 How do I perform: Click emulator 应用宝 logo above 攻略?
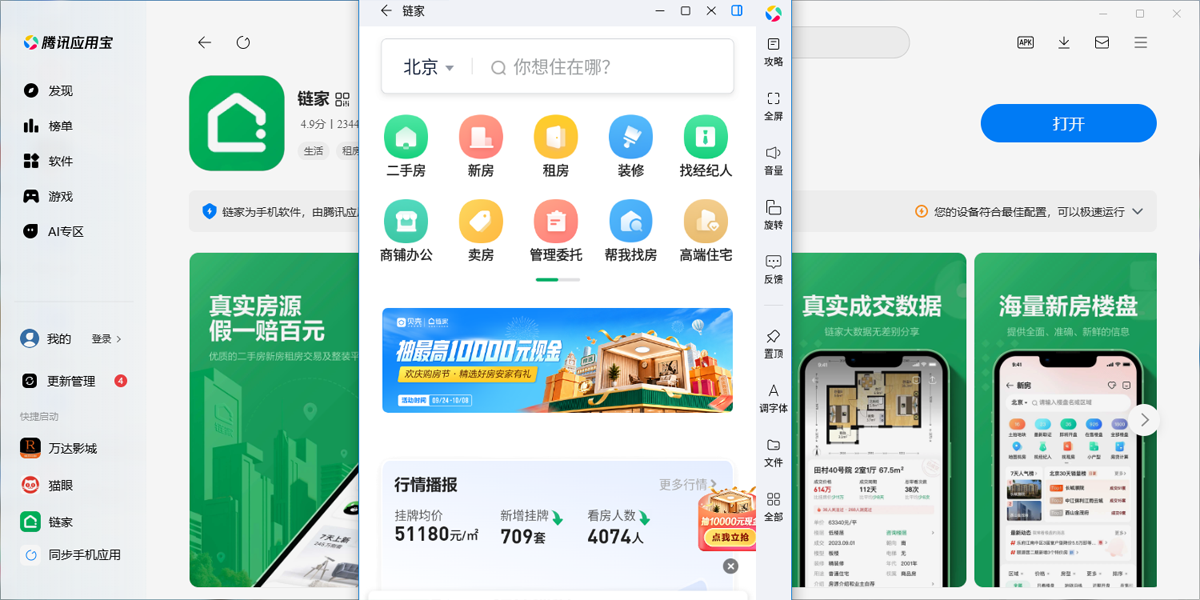[773, 13]
